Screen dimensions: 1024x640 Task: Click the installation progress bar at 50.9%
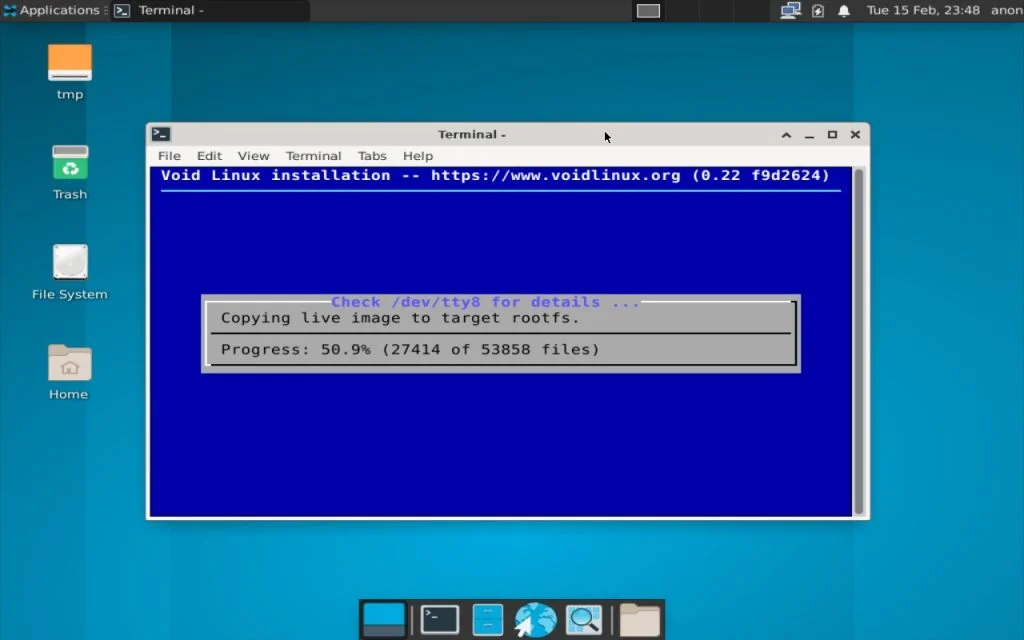500,349
